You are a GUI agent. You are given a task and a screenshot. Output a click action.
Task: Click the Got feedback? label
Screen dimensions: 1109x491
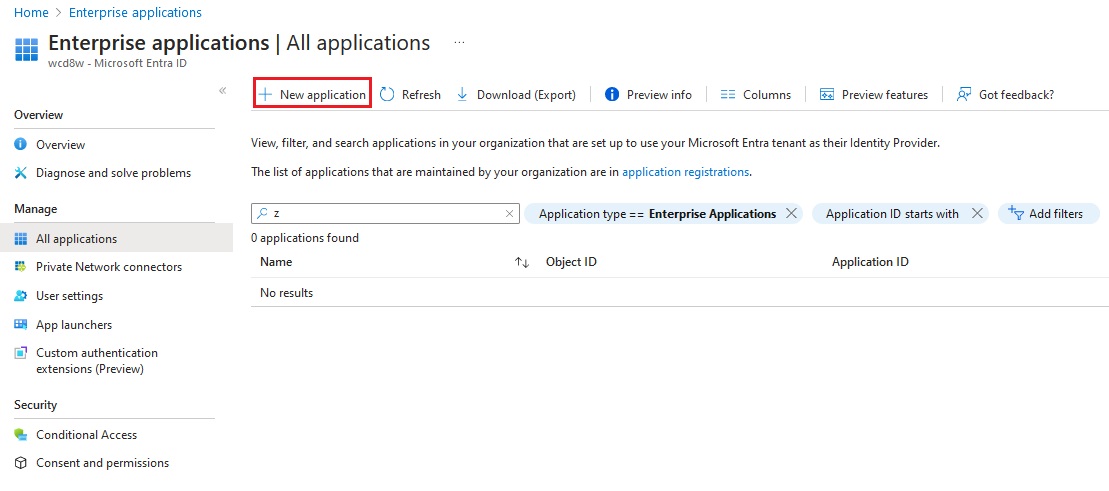tap(1016, 94)
